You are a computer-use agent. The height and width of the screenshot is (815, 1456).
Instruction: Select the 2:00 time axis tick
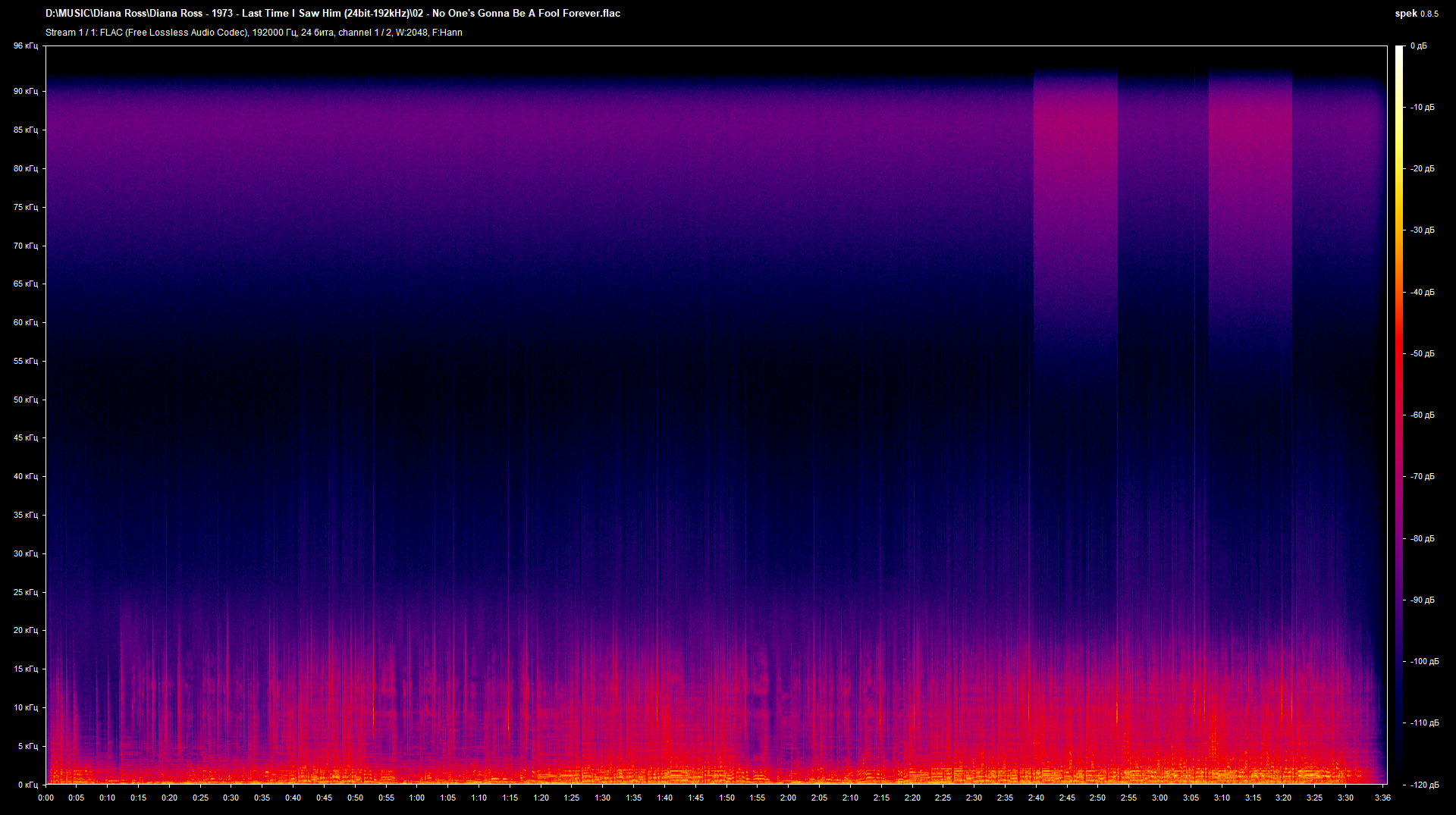(788, 798)
